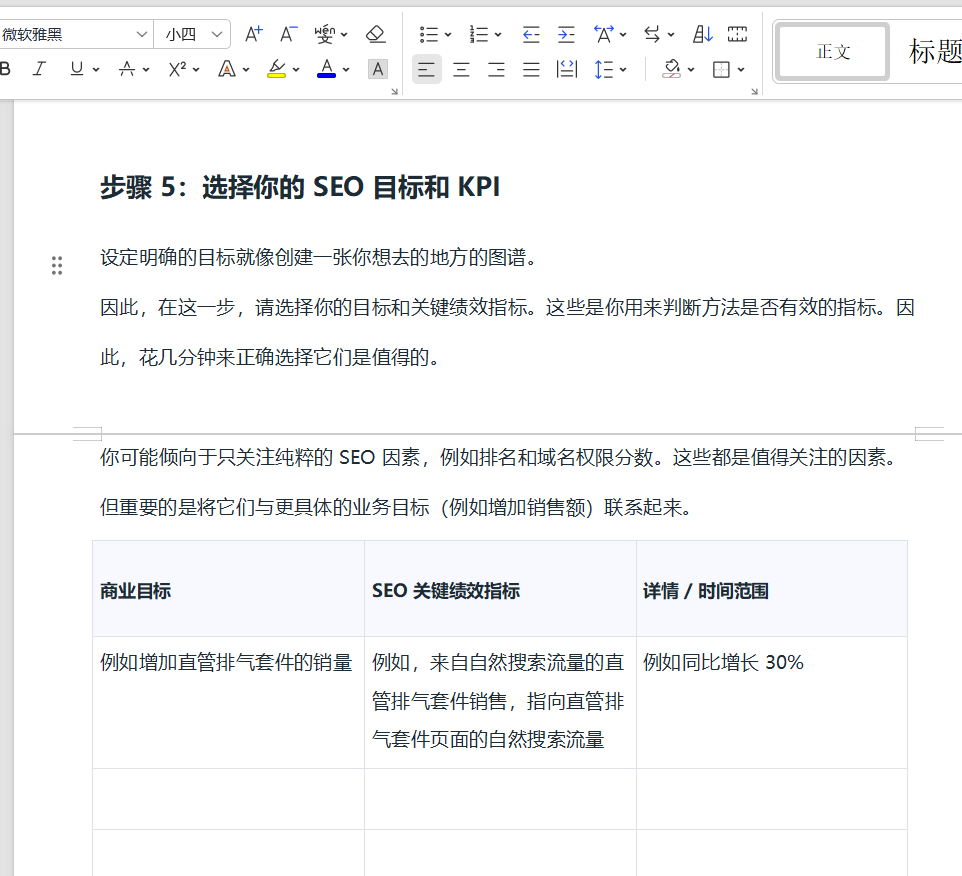Apply justified text alignment
This screenshot has height=876, width=962.
[x=531, y=69]
